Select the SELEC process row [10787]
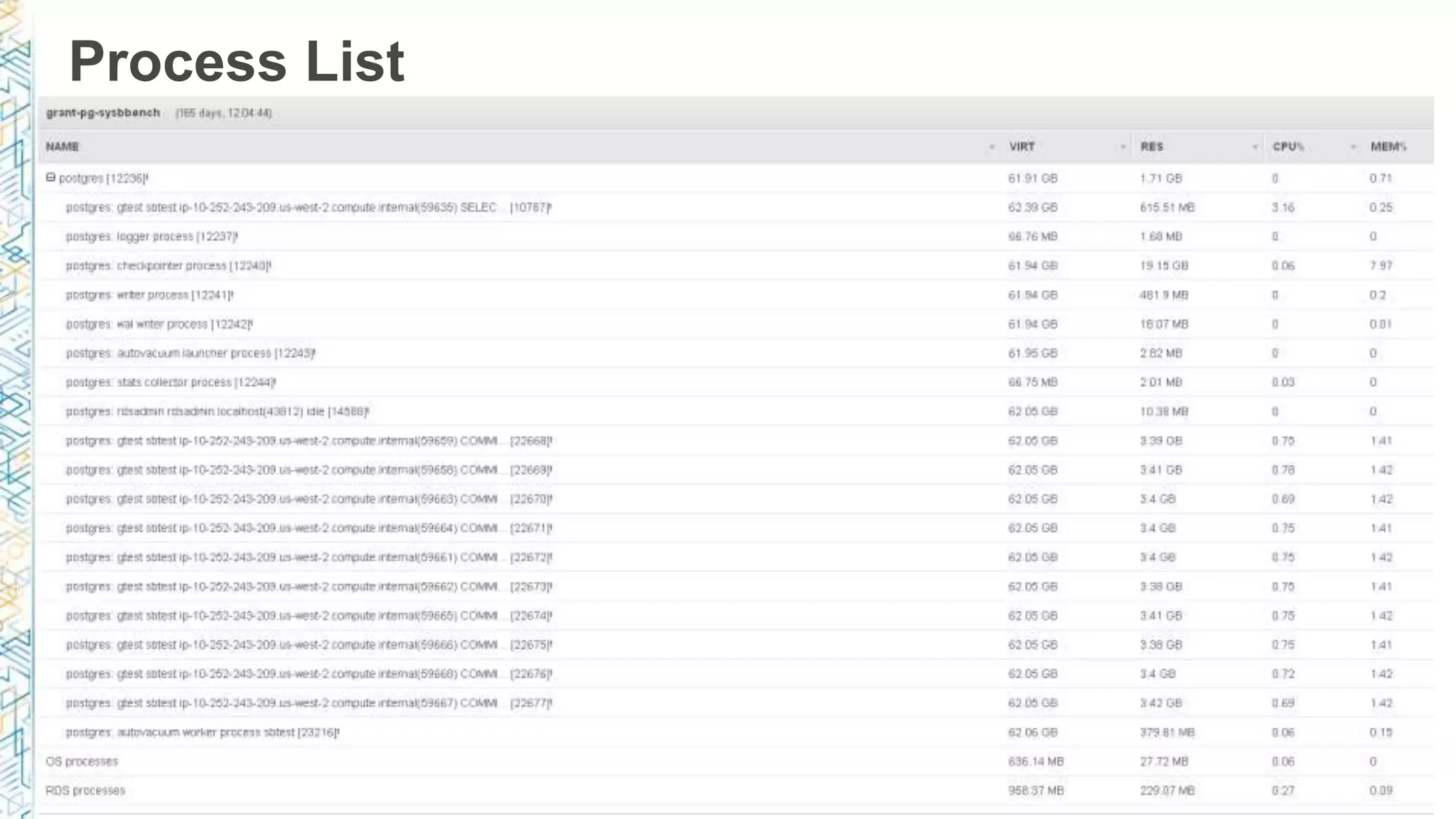This screenshot has width=1456, height=819. click(x=737, y=208)
